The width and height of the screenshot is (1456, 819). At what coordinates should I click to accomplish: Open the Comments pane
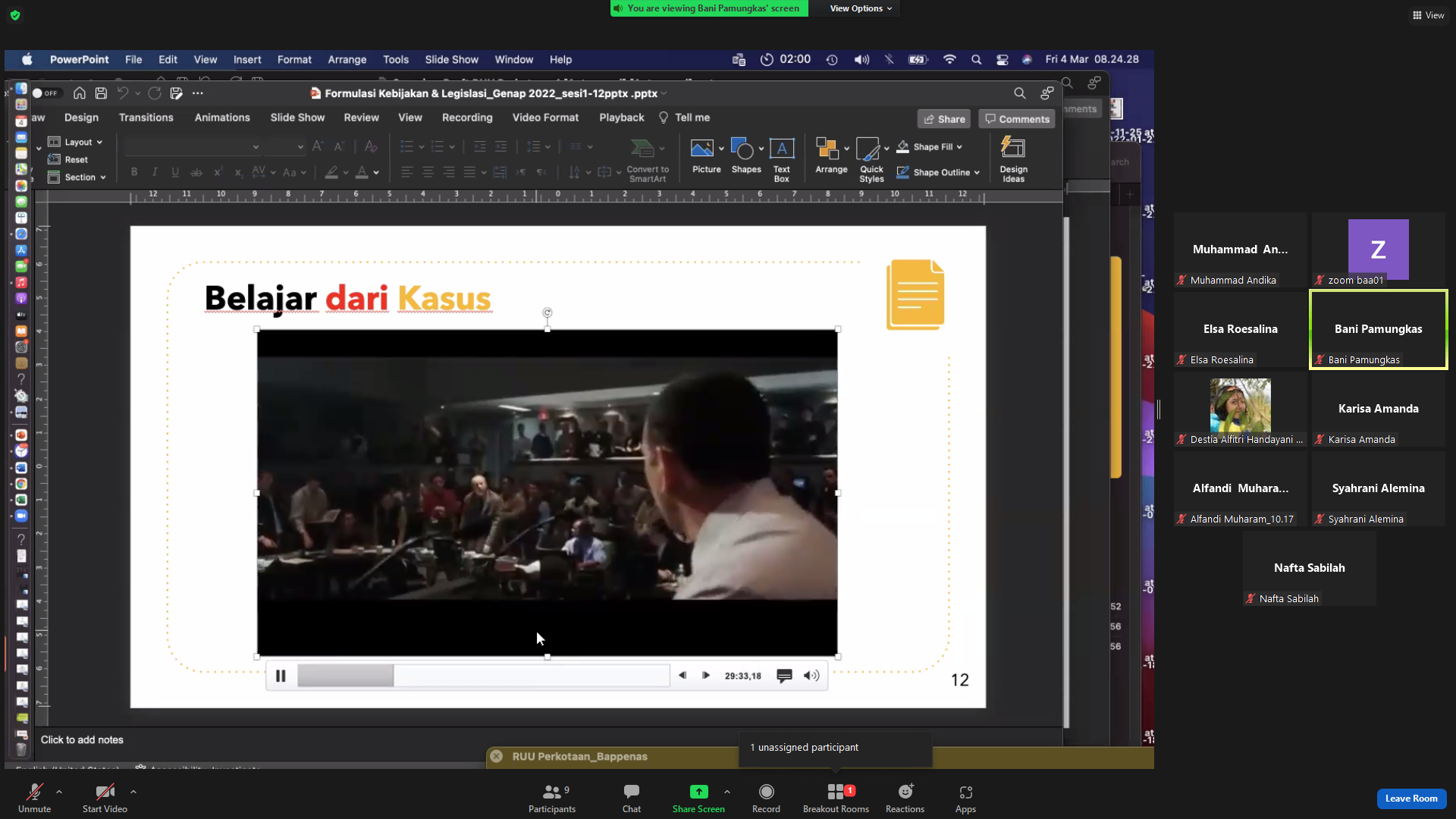(x=1017, y=119)
